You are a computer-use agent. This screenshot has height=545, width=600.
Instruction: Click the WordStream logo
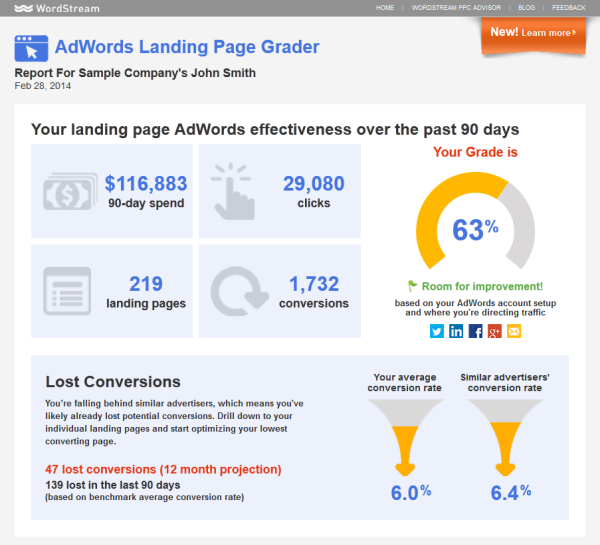(57, 8)
